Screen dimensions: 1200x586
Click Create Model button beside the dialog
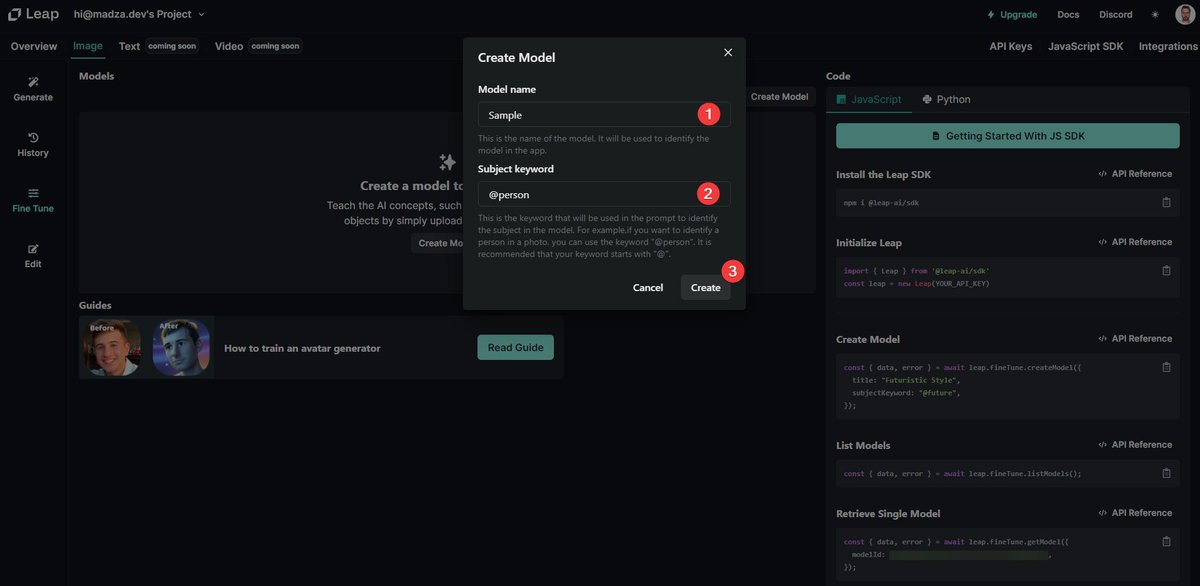pyautogui.click(x=779, y=97)
